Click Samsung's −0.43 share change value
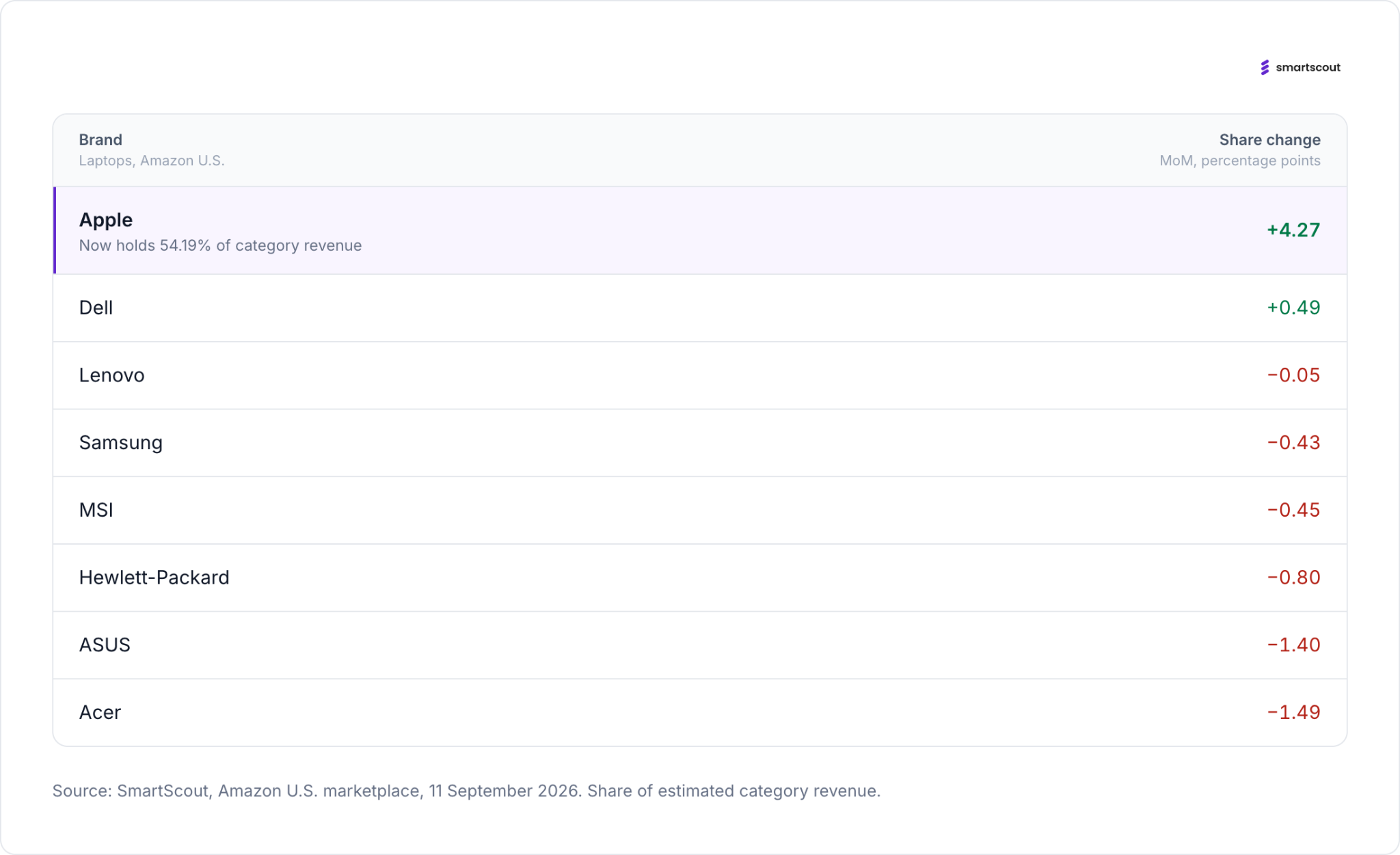The height and width of the screenshot is (855, 1400). click(1293, 443)
